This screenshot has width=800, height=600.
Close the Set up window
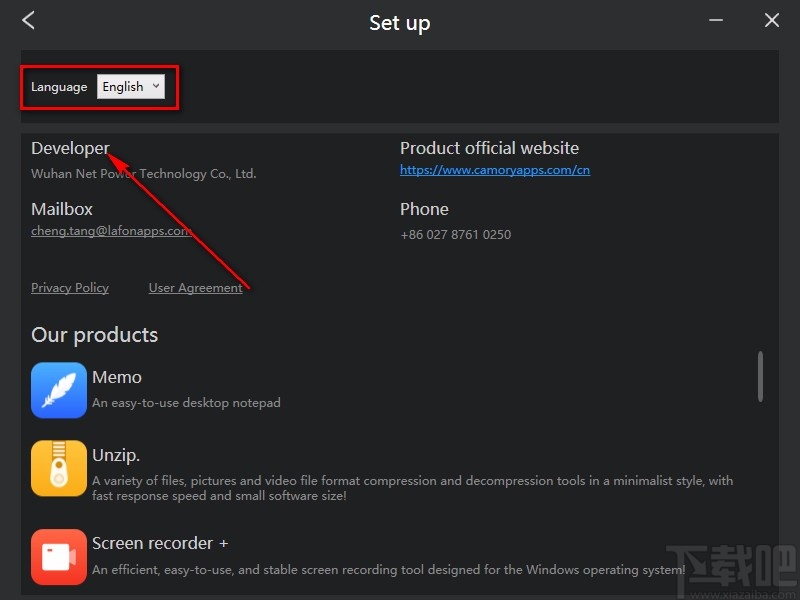(772, 20)
